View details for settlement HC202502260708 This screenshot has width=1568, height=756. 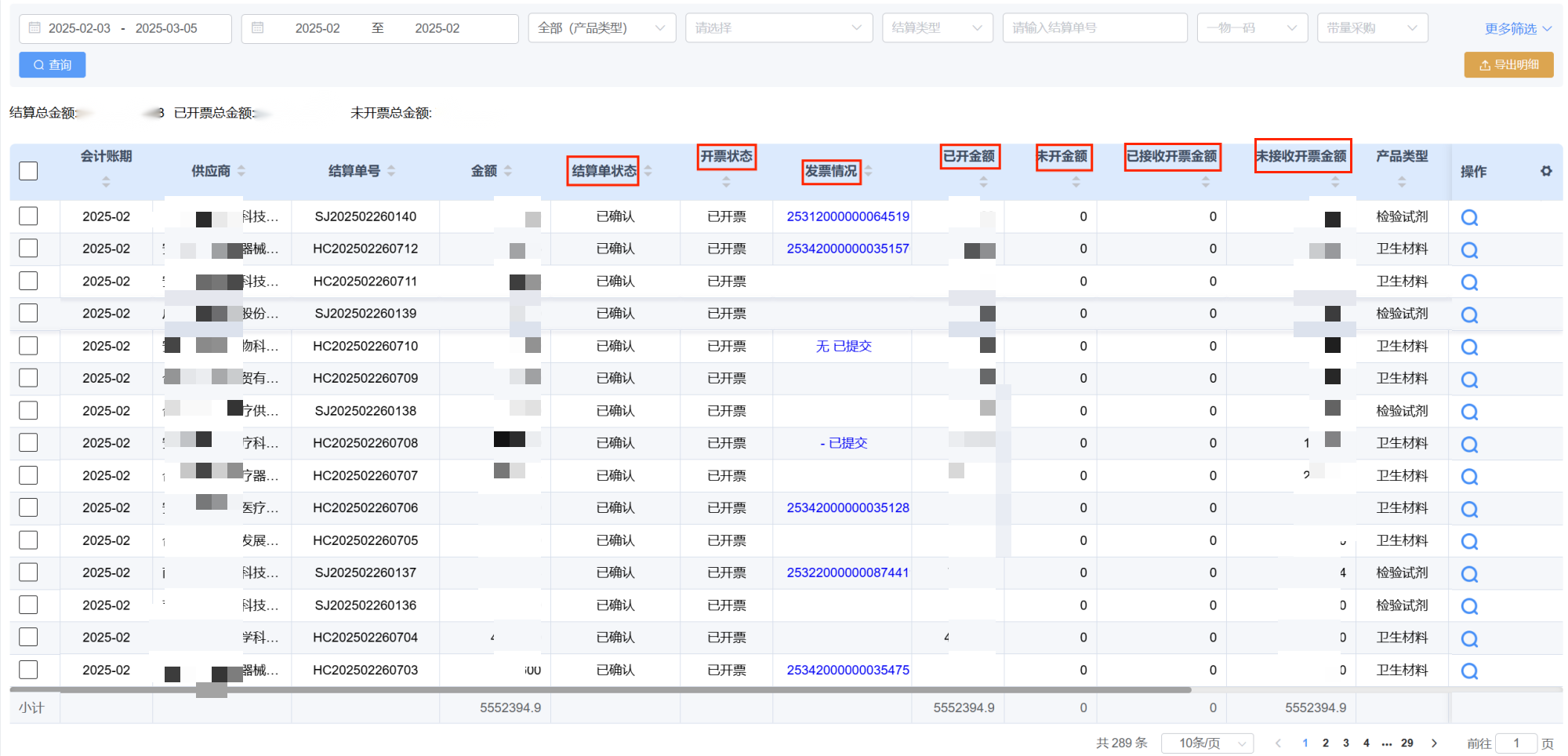click(1469, 444)
